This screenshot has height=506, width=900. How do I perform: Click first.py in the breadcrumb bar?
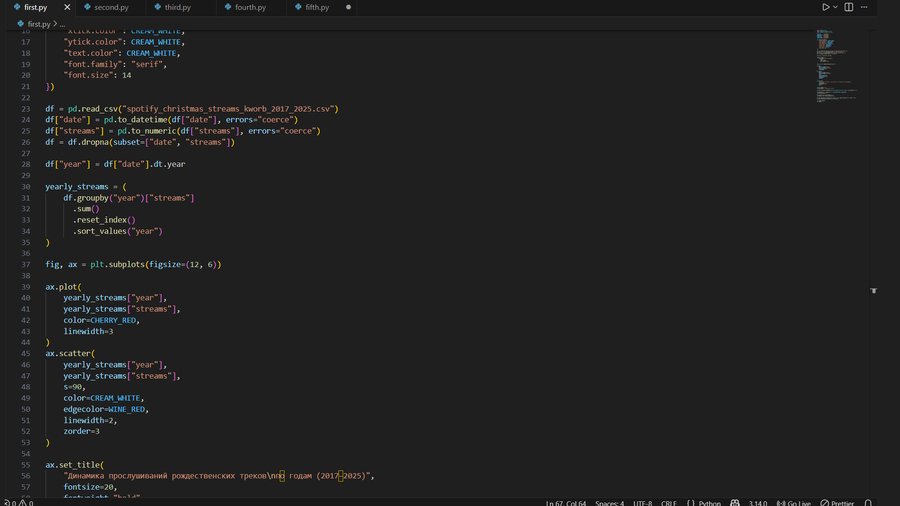tap(38, 23)
